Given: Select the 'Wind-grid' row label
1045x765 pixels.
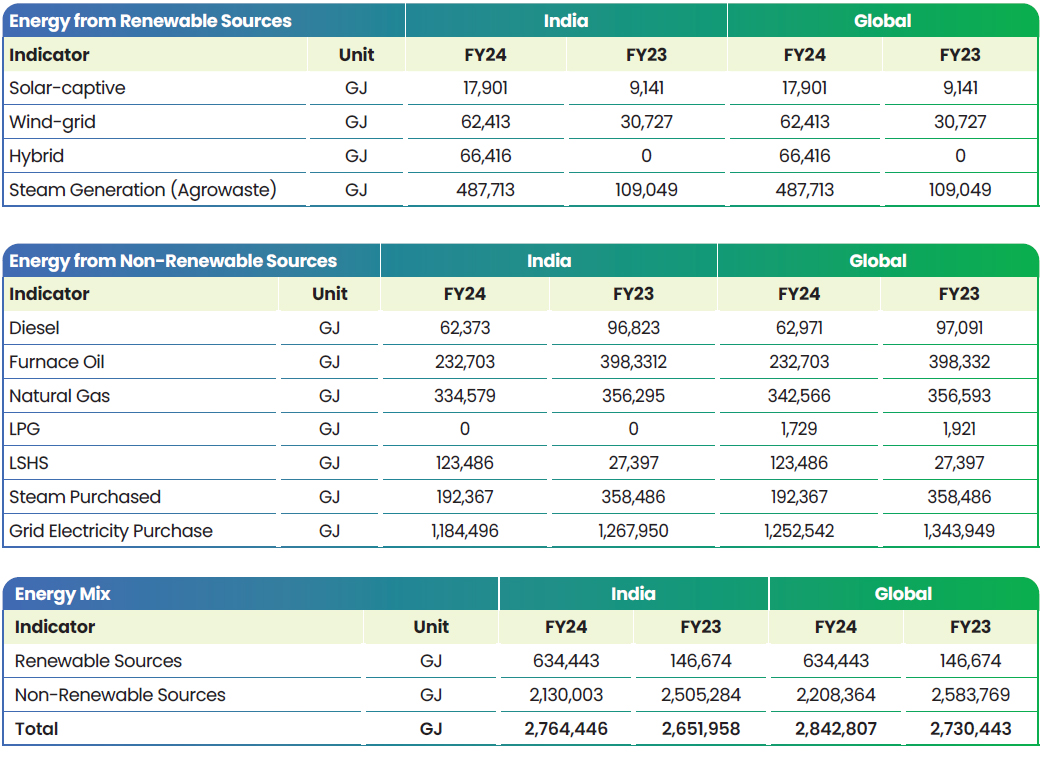Looking at the screenshot, I should point(53,122).
